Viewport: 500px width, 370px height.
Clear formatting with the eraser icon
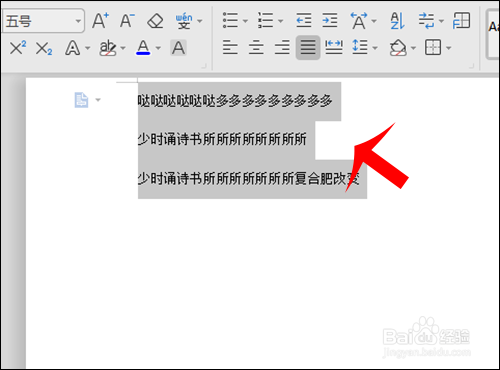[x=155, y=21]
